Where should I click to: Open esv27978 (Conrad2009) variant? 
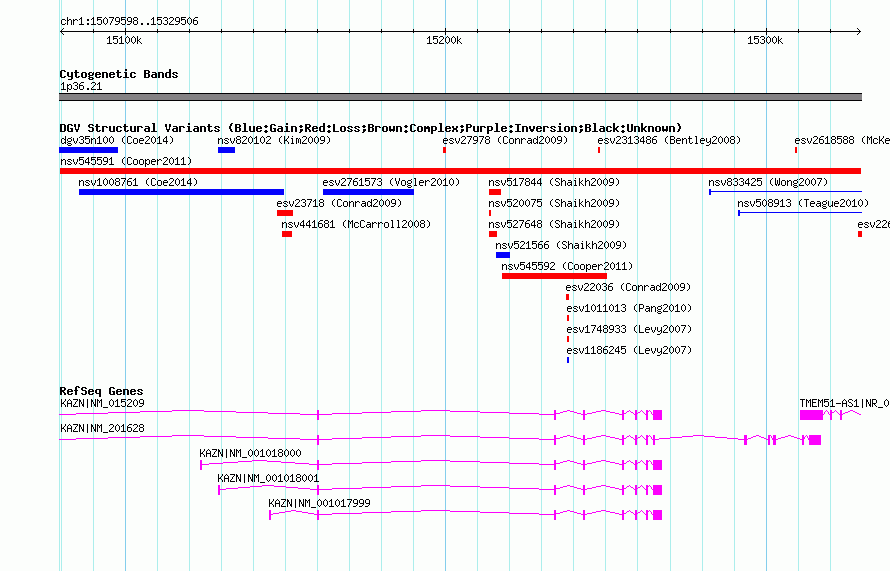pos(505,140)
